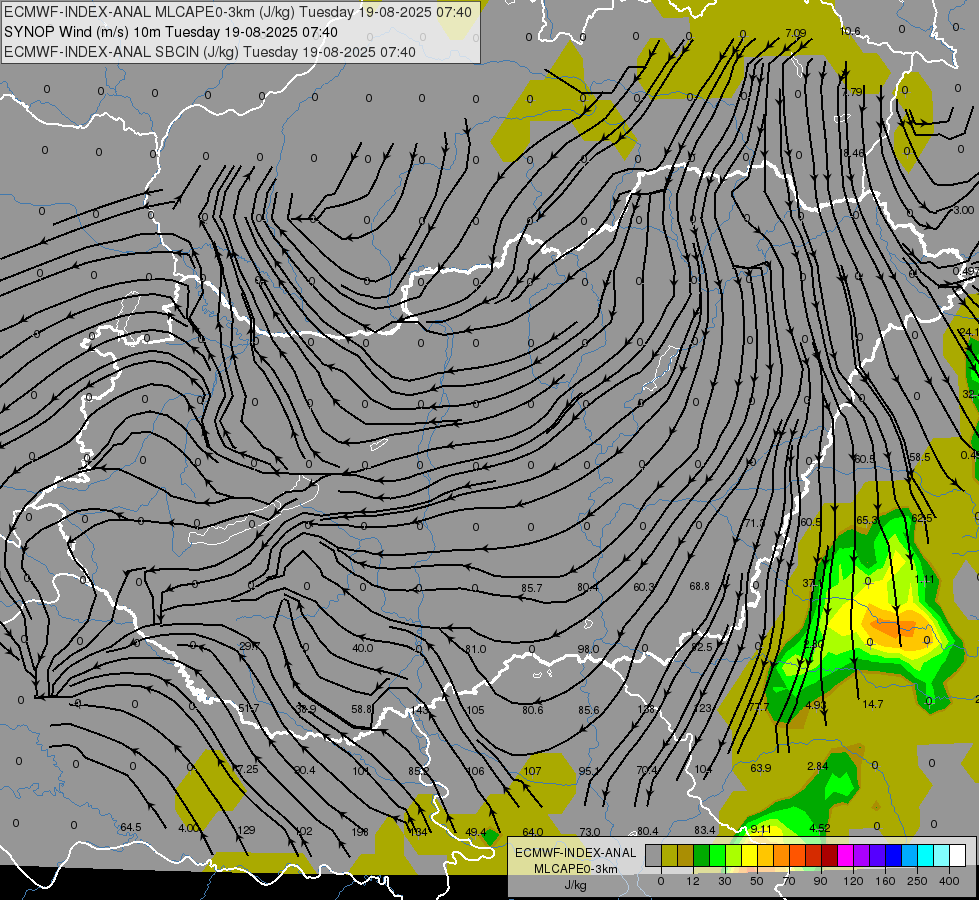Viewport: 979px width, 900px height.
Task: Click the legend tick label '120'
Action: [853, 881]
